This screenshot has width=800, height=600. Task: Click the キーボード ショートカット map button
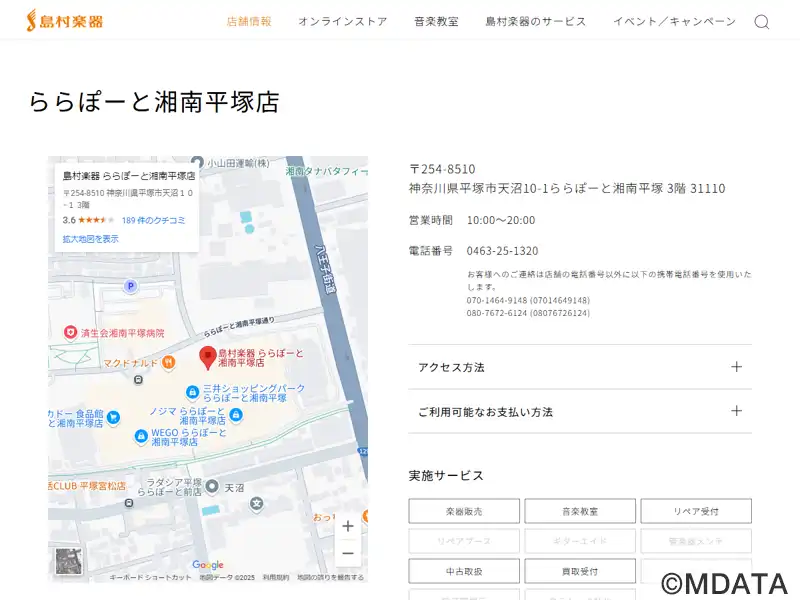[150, 578]
